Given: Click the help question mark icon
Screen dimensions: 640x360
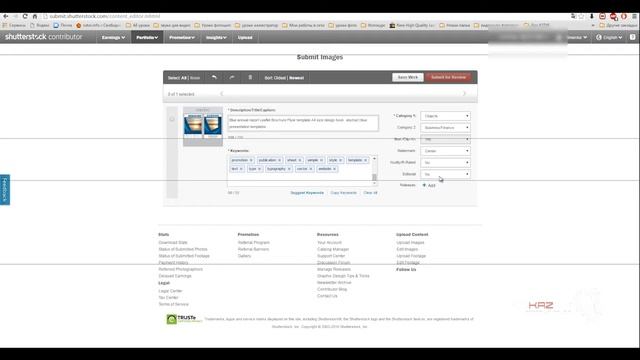Looking at the screenshot, I should (x=633, y=37).
